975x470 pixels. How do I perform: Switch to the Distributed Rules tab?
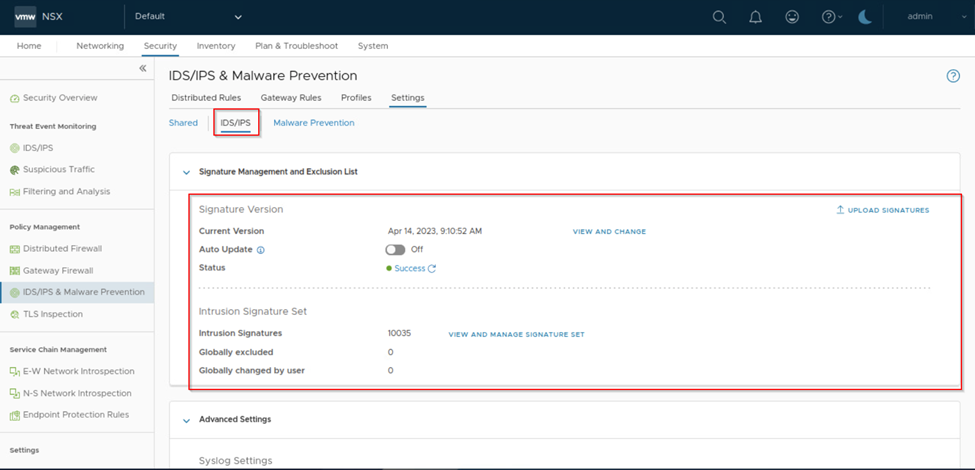(x=206, y=98)
